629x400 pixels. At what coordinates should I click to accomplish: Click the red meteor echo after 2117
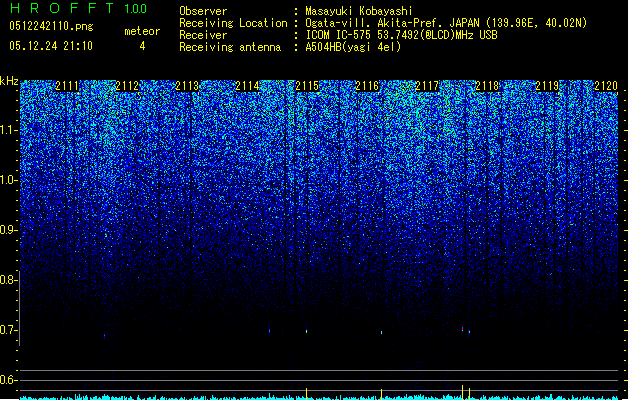(463, 329)
